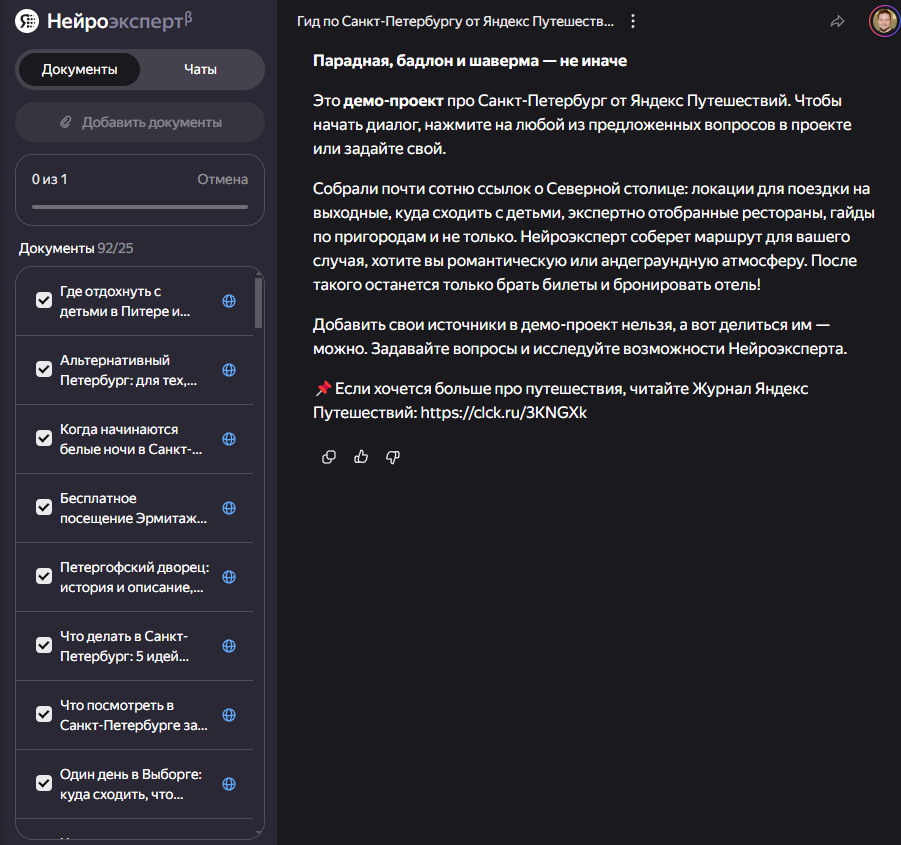Screen dimensions: 901x845
Task: Click document title Бесплатное посещение Эрмитаж
Action: pos(133,508)
